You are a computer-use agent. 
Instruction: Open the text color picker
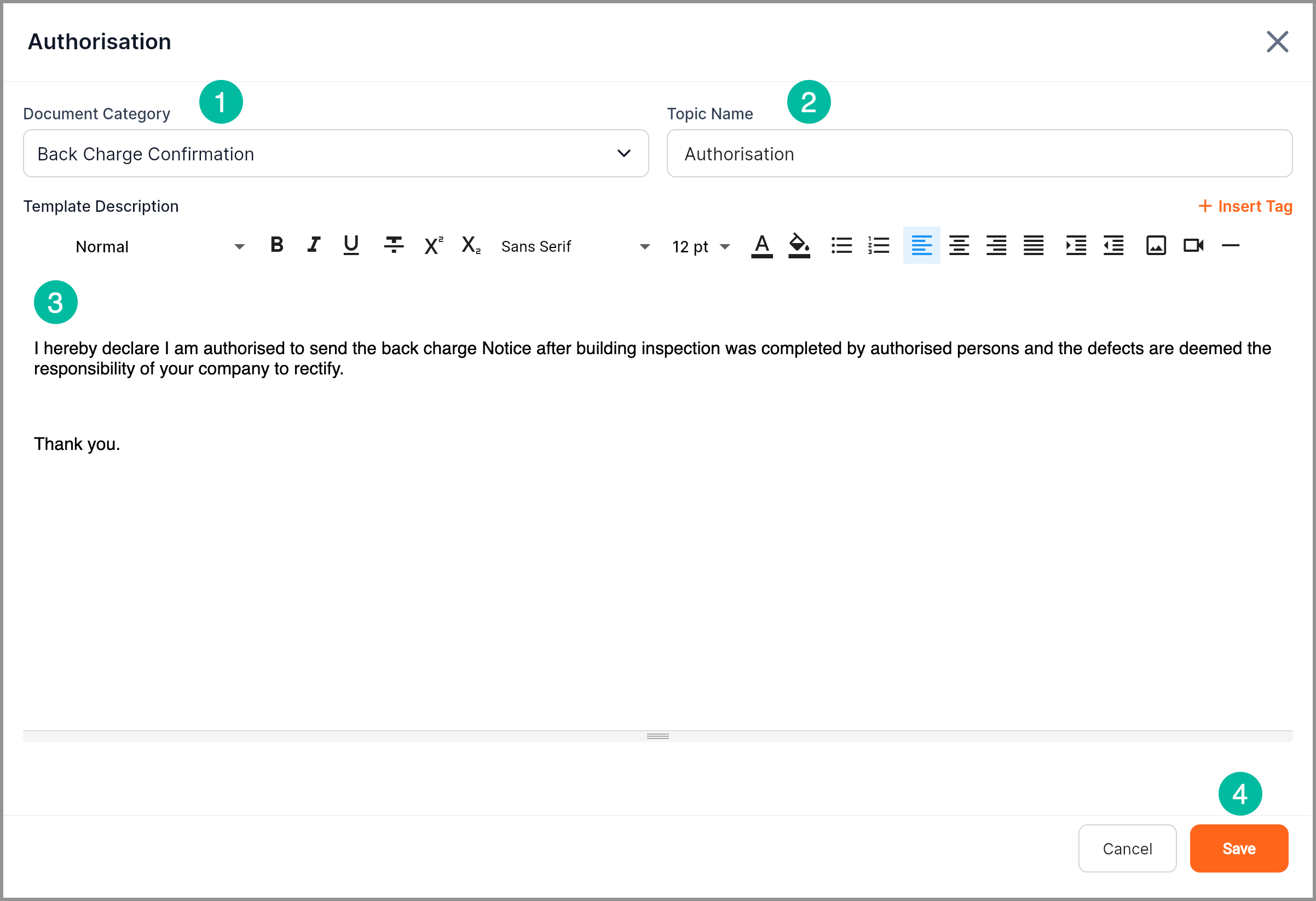coord(761,246)
